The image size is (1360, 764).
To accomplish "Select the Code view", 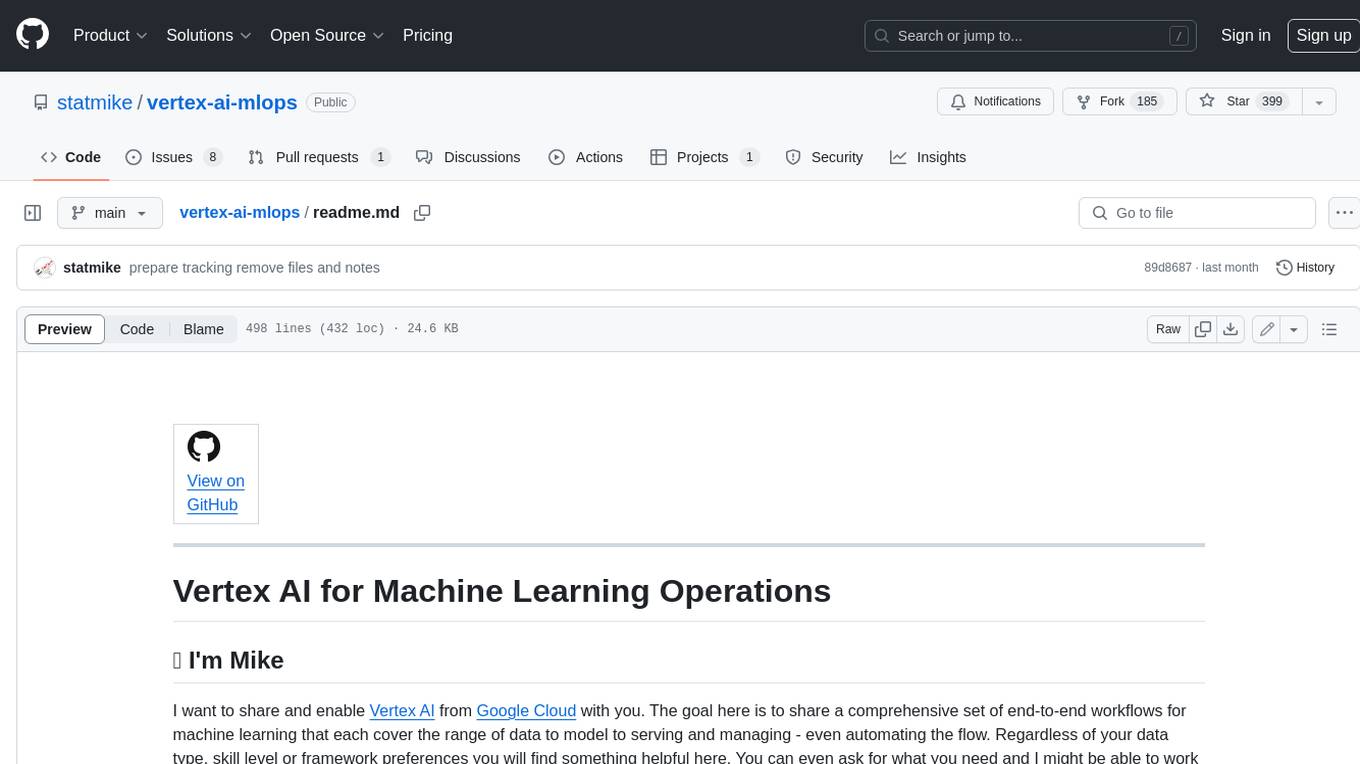I will (x=137, y=329).
